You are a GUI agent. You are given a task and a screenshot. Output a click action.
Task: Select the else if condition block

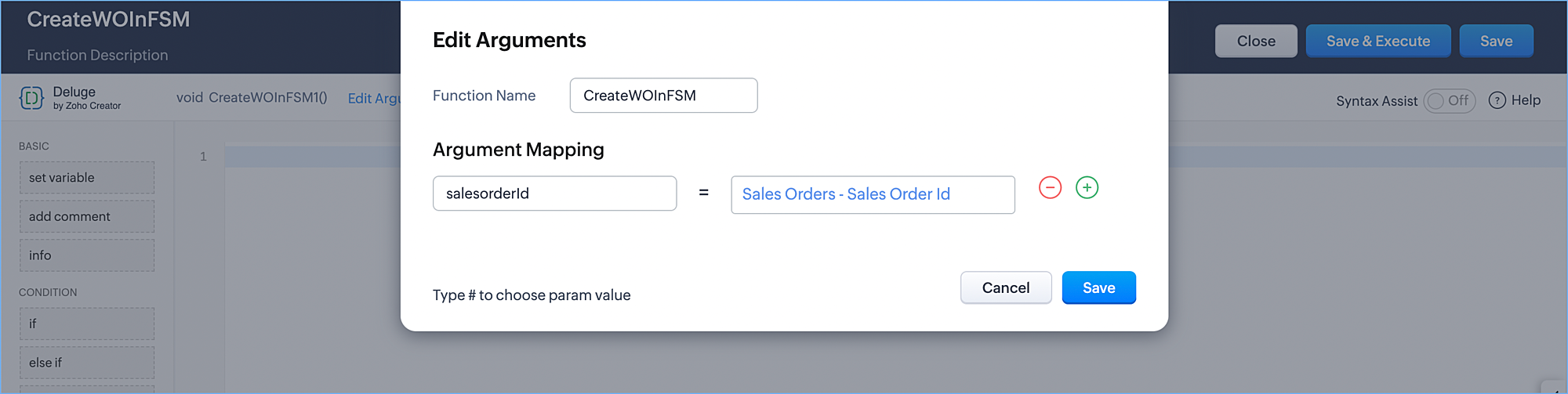[87, 363]
